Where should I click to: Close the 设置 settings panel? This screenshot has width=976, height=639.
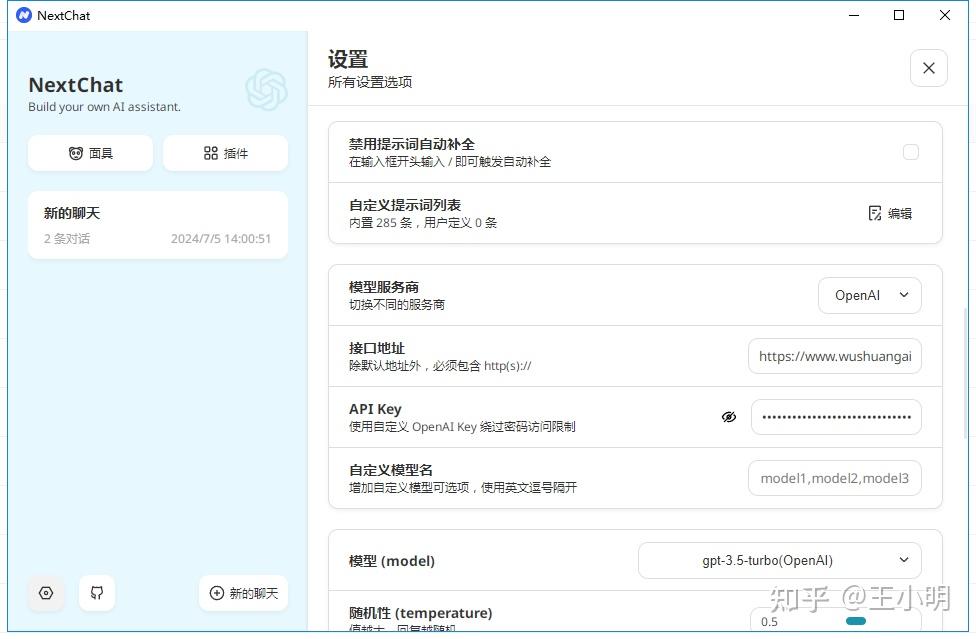pos(928,68)
